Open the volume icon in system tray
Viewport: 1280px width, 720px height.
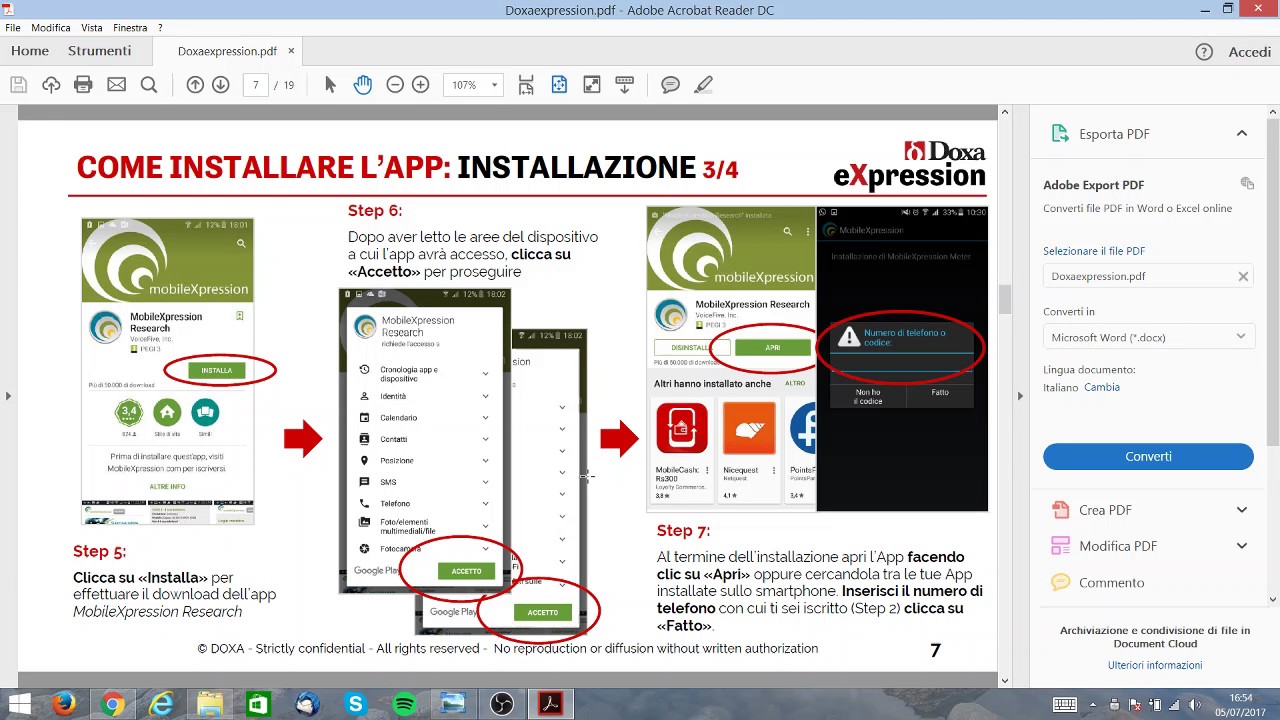(1193, 704)
